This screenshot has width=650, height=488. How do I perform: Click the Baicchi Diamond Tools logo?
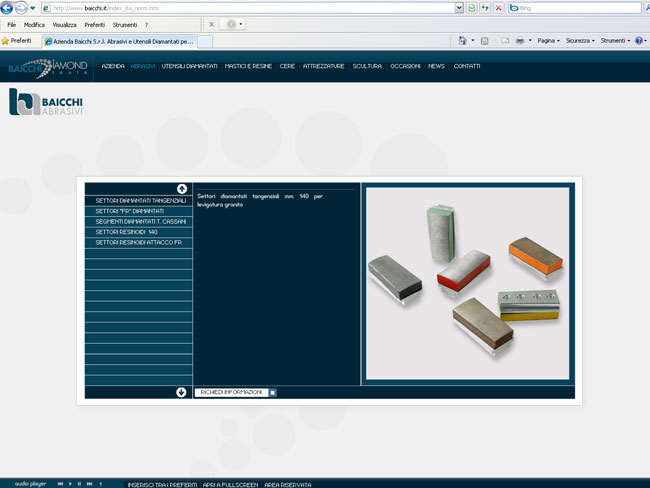pos(48,68)
